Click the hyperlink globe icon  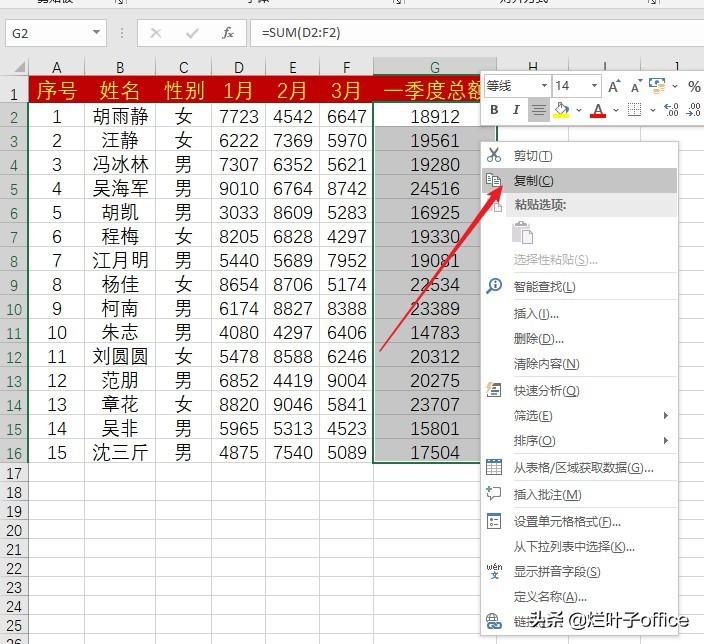494,622
